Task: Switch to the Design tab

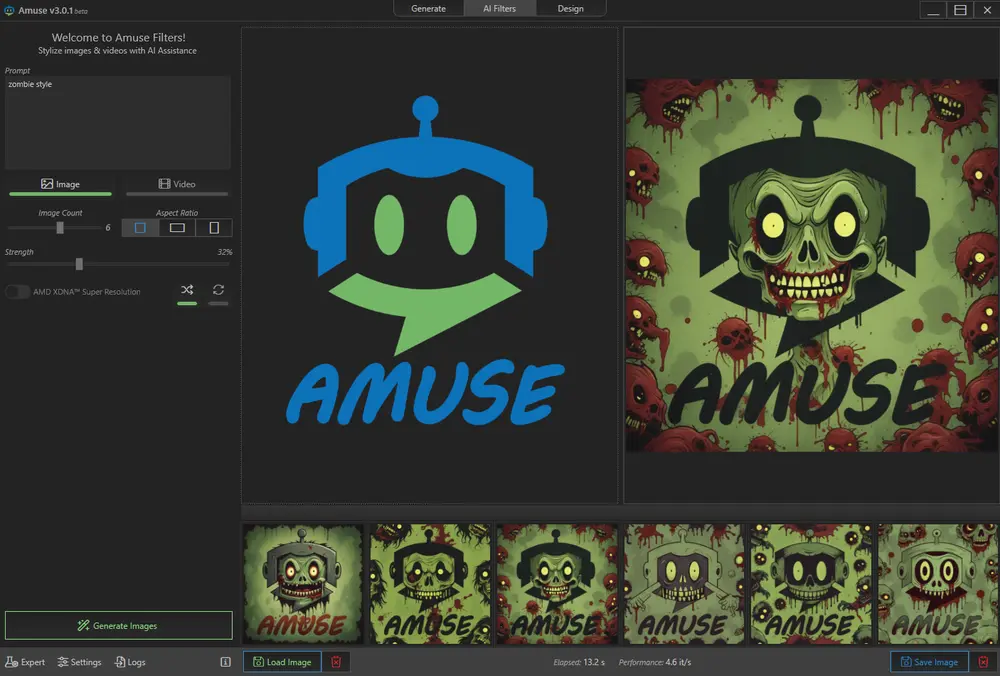Action: tap(570, 9)
